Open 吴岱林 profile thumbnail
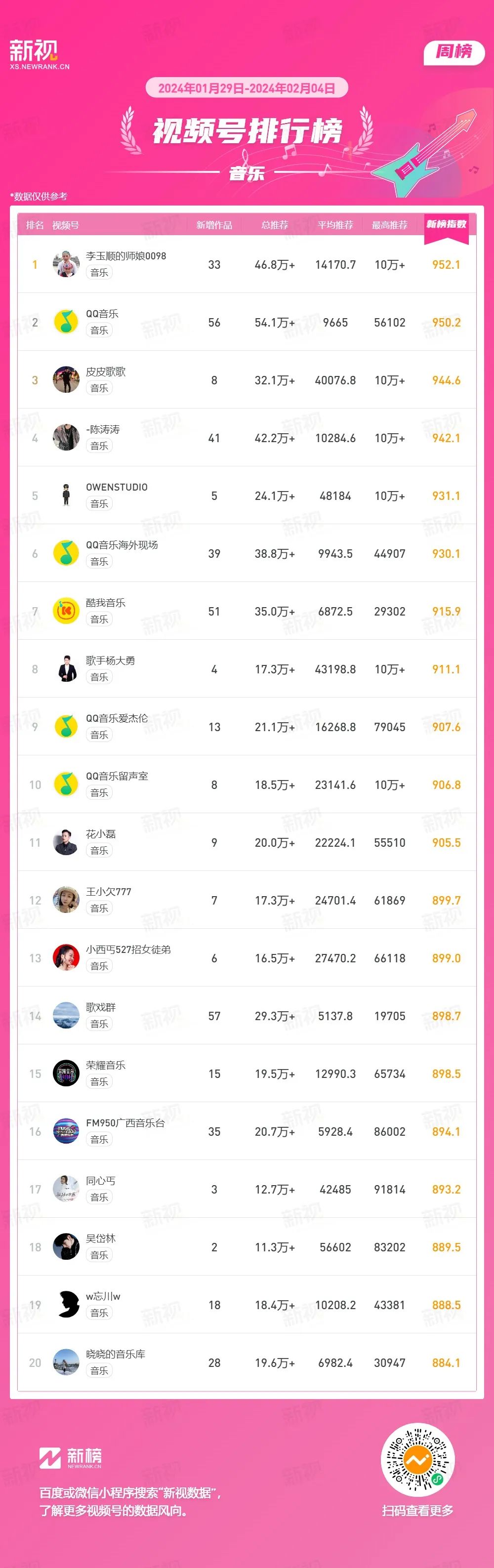 66,1247
